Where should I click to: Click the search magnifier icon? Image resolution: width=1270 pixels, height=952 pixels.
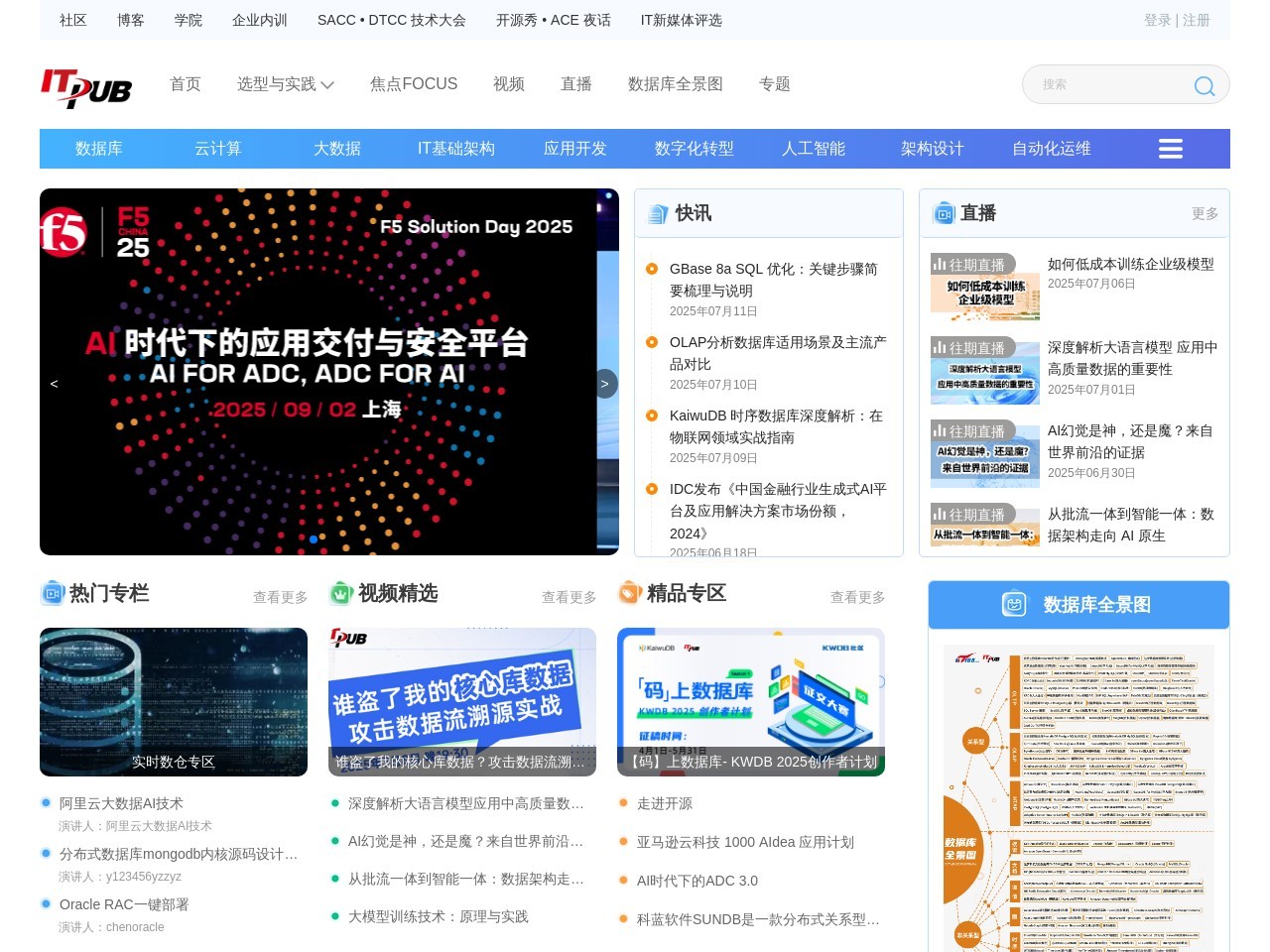click(1204, 86)
